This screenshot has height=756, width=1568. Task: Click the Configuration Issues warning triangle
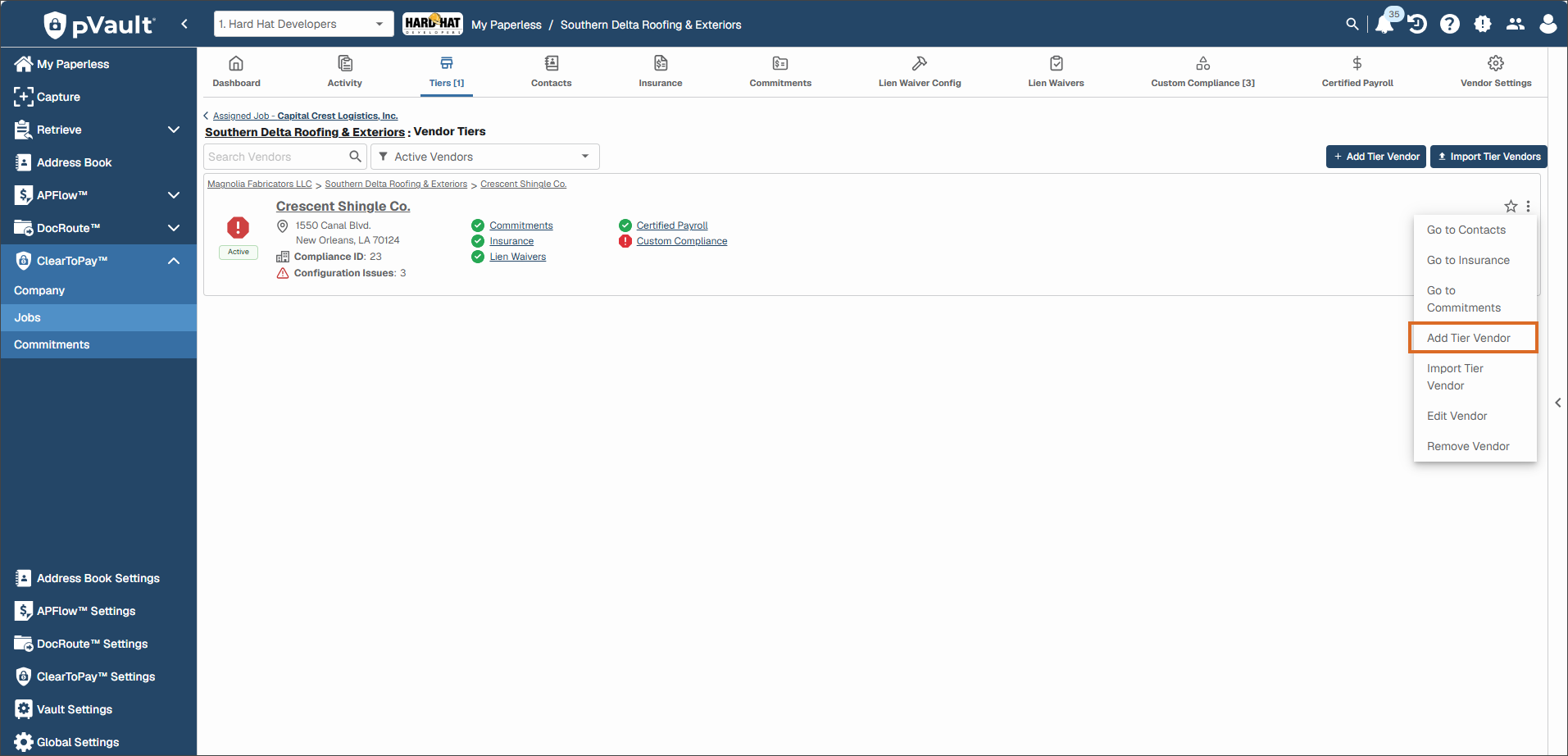pos(283,273)
